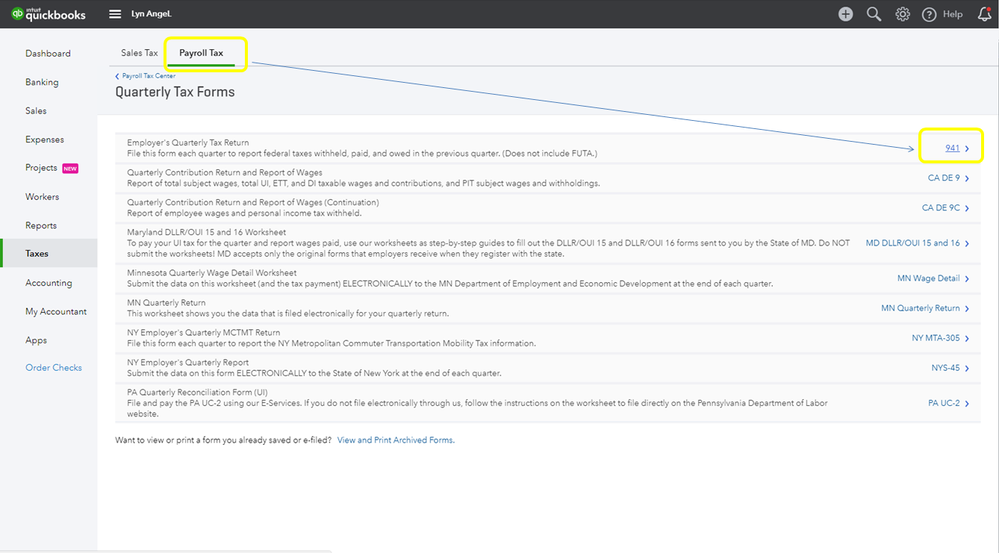999x553 pixels.
Task: Open Projects in the sidebar
Action: [41, 168]
